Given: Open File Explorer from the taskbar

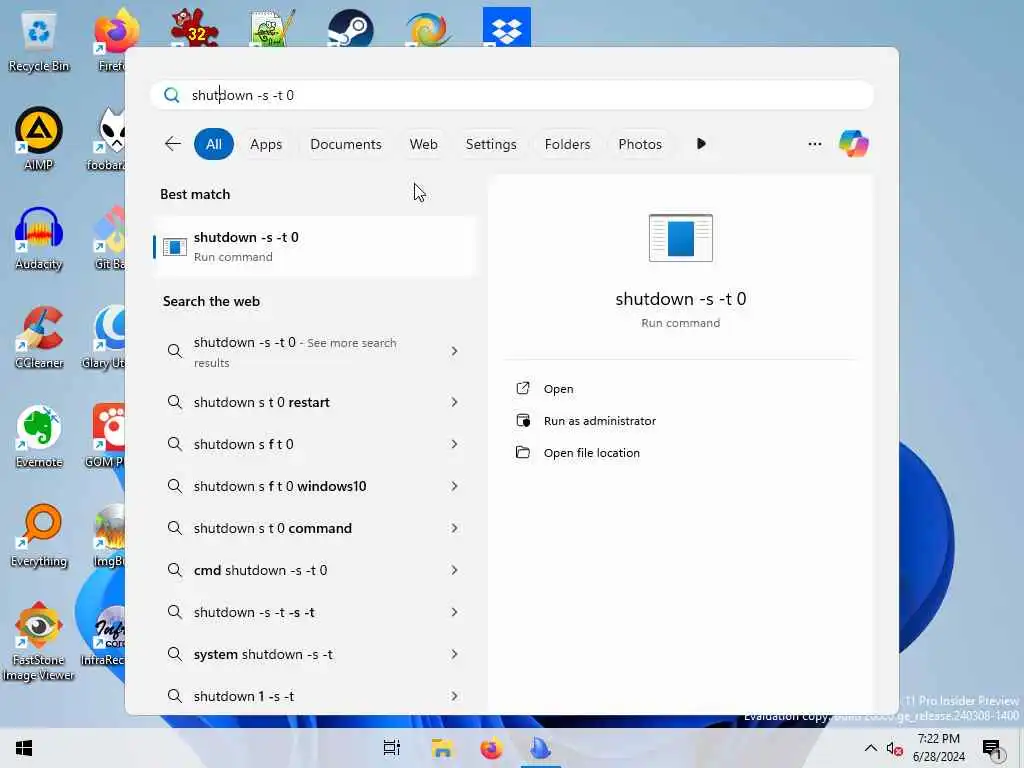Looking at the screenshot, I should click(442, 748).
